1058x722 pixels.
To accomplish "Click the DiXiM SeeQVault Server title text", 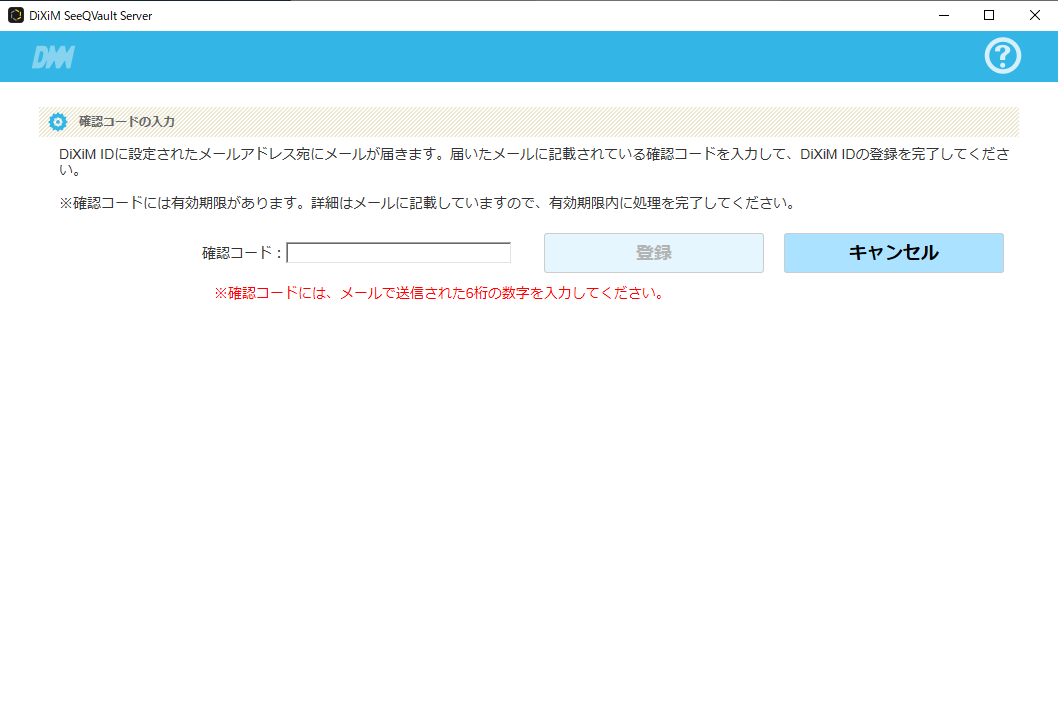I will coord(91,15).
